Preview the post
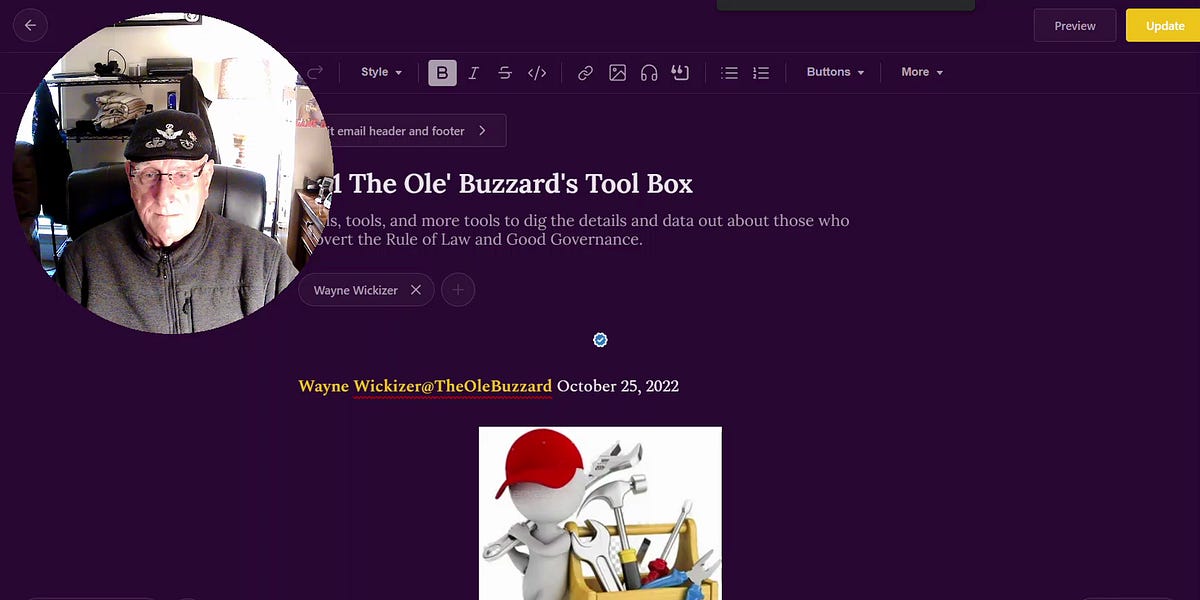This screenshot has width=1200, height=600. tap(1075, 25)
